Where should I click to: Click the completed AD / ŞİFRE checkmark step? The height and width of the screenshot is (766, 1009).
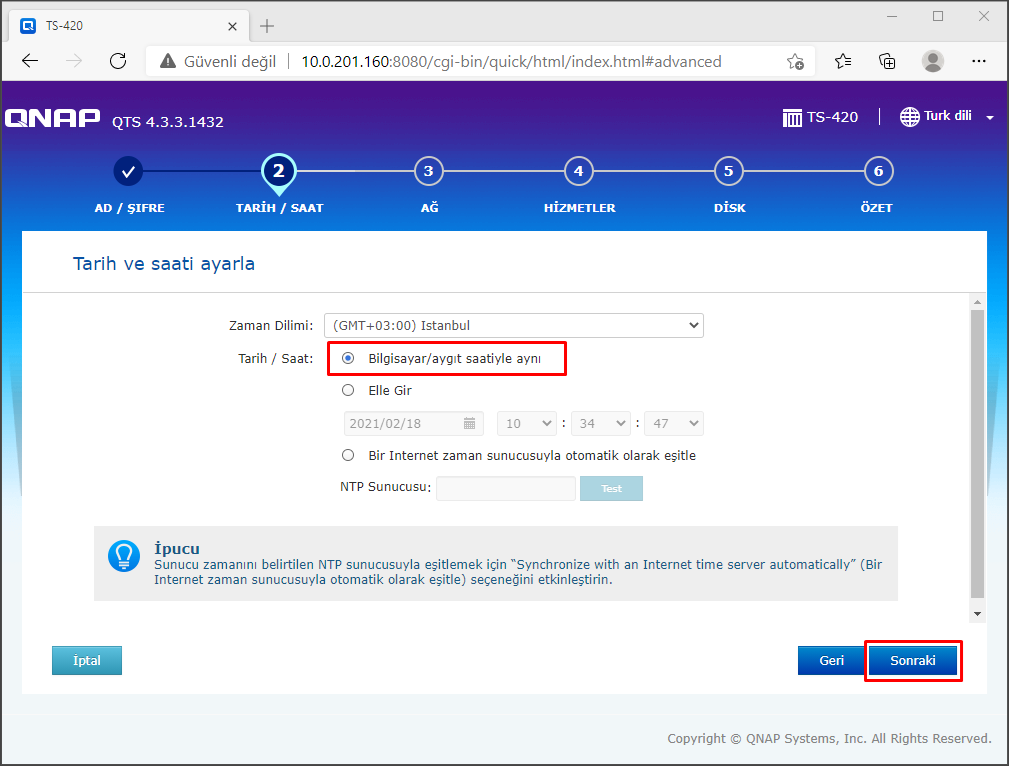128,171
